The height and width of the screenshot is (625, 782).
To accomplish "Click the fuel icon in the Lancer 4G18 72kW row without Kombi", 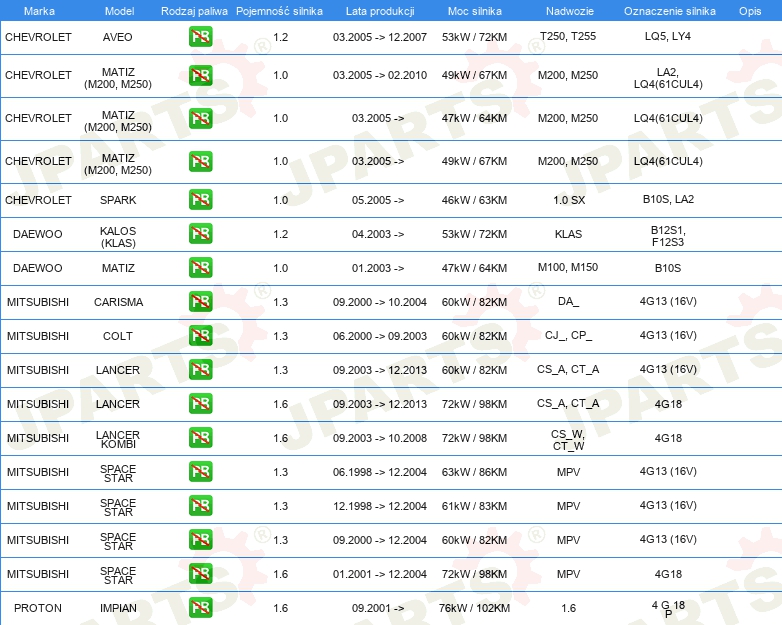I will coord(200,404).
